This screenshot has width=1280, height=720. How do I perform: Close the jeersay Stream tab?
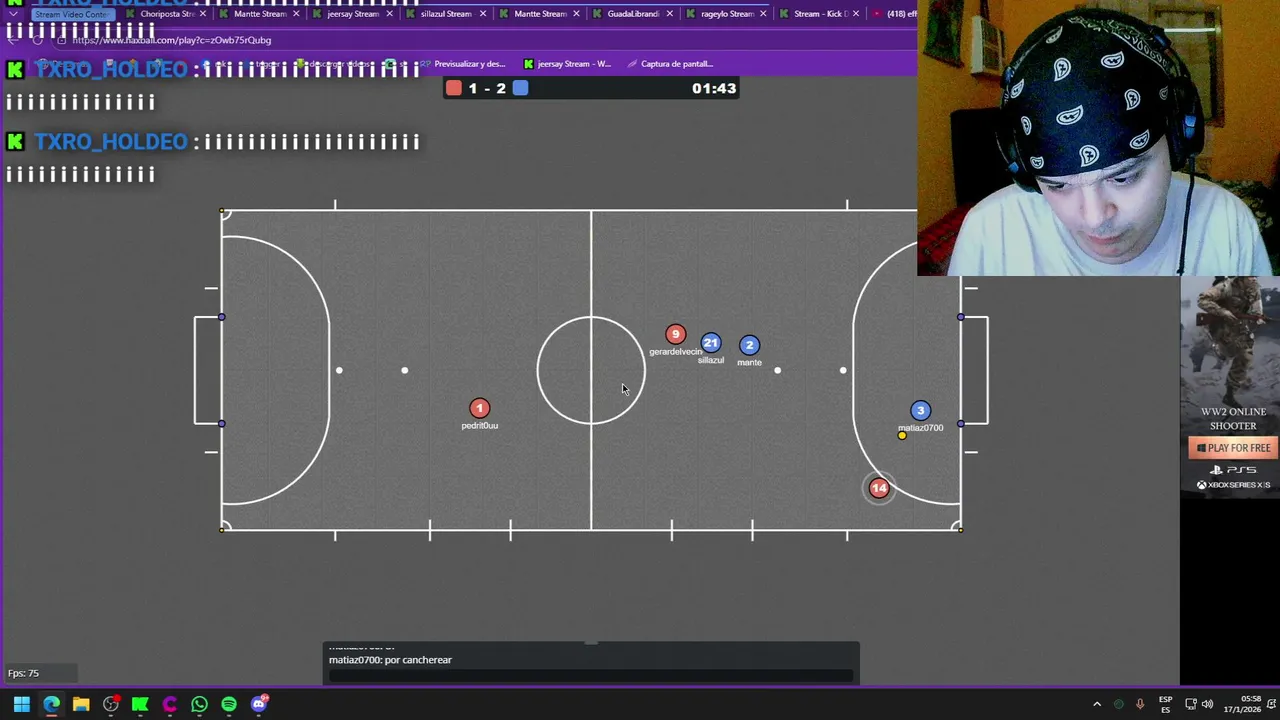(390, 14)
